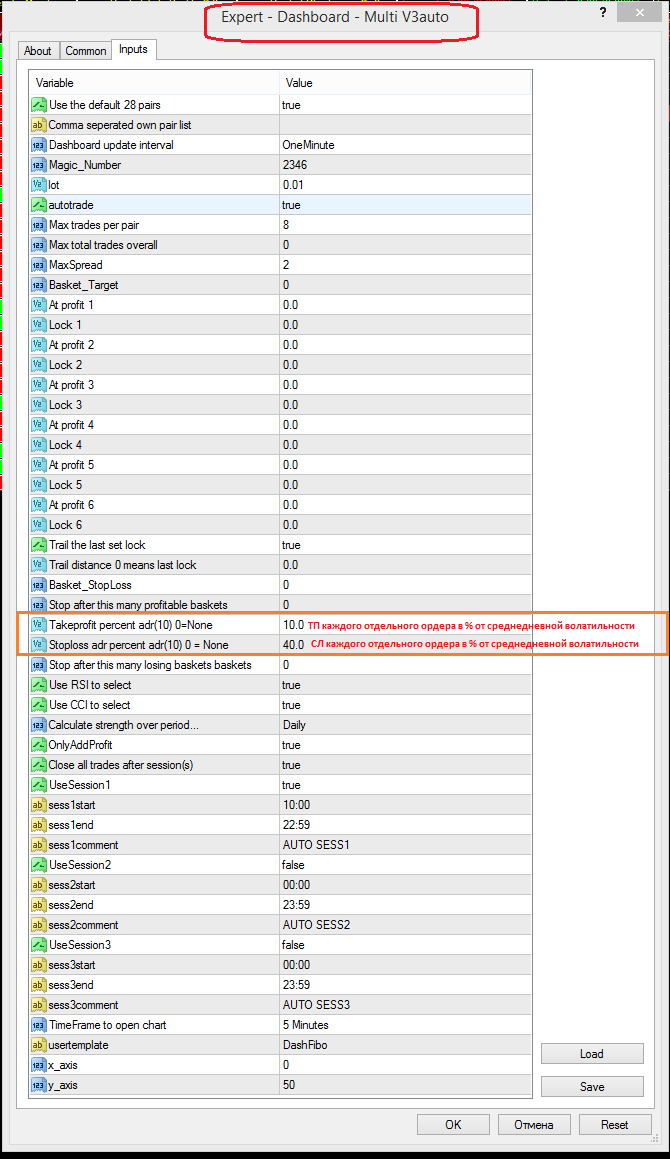The width and height of the screenshot is (670, 1159).
Task: Click the Stoploss value 40.0
Action: (x=294, y=645)
